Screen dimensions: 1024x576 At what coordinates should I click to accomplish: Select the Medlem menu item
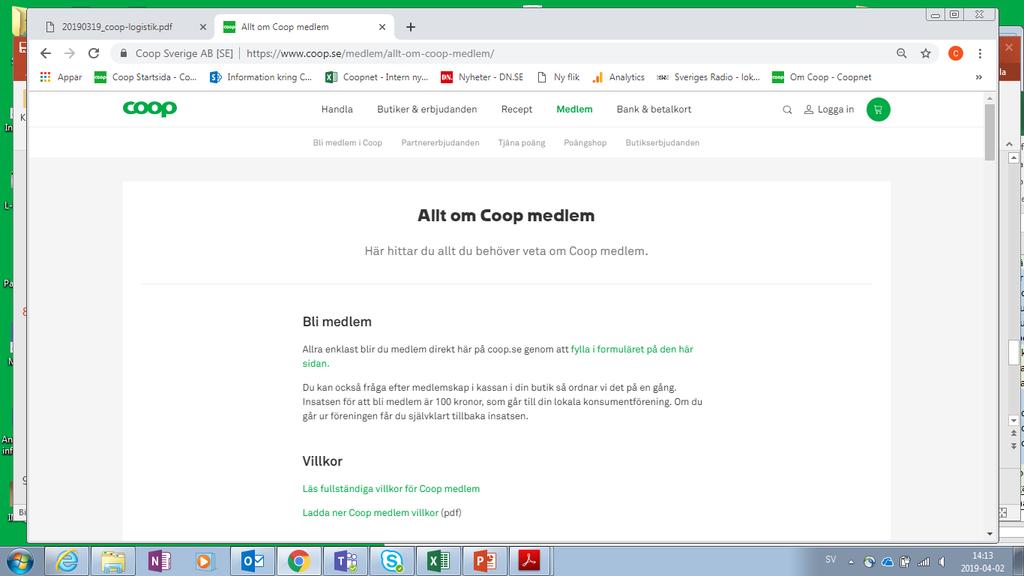(574, 109)
